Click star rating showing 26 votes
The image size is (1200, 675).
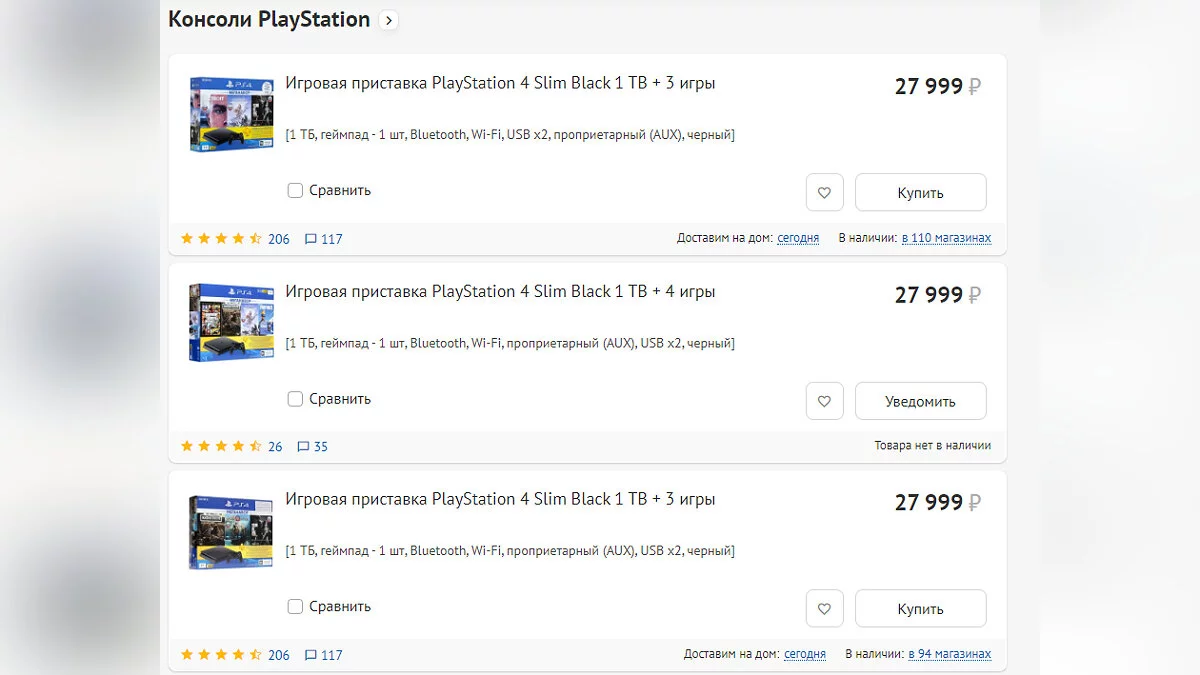[x=220, y=447]
